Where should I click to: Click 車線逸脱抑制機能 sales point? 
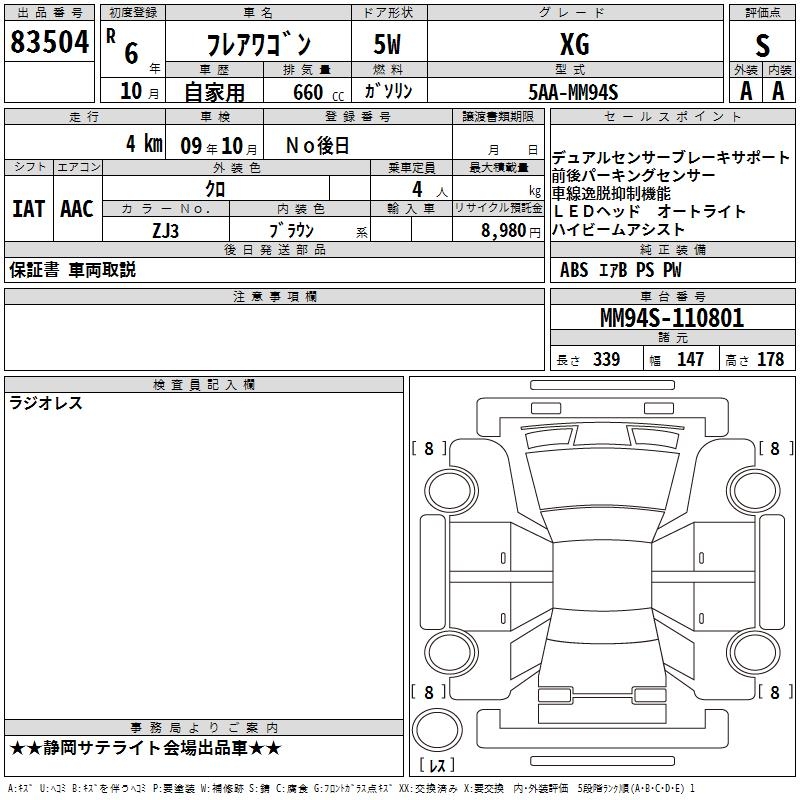[611, 193]
